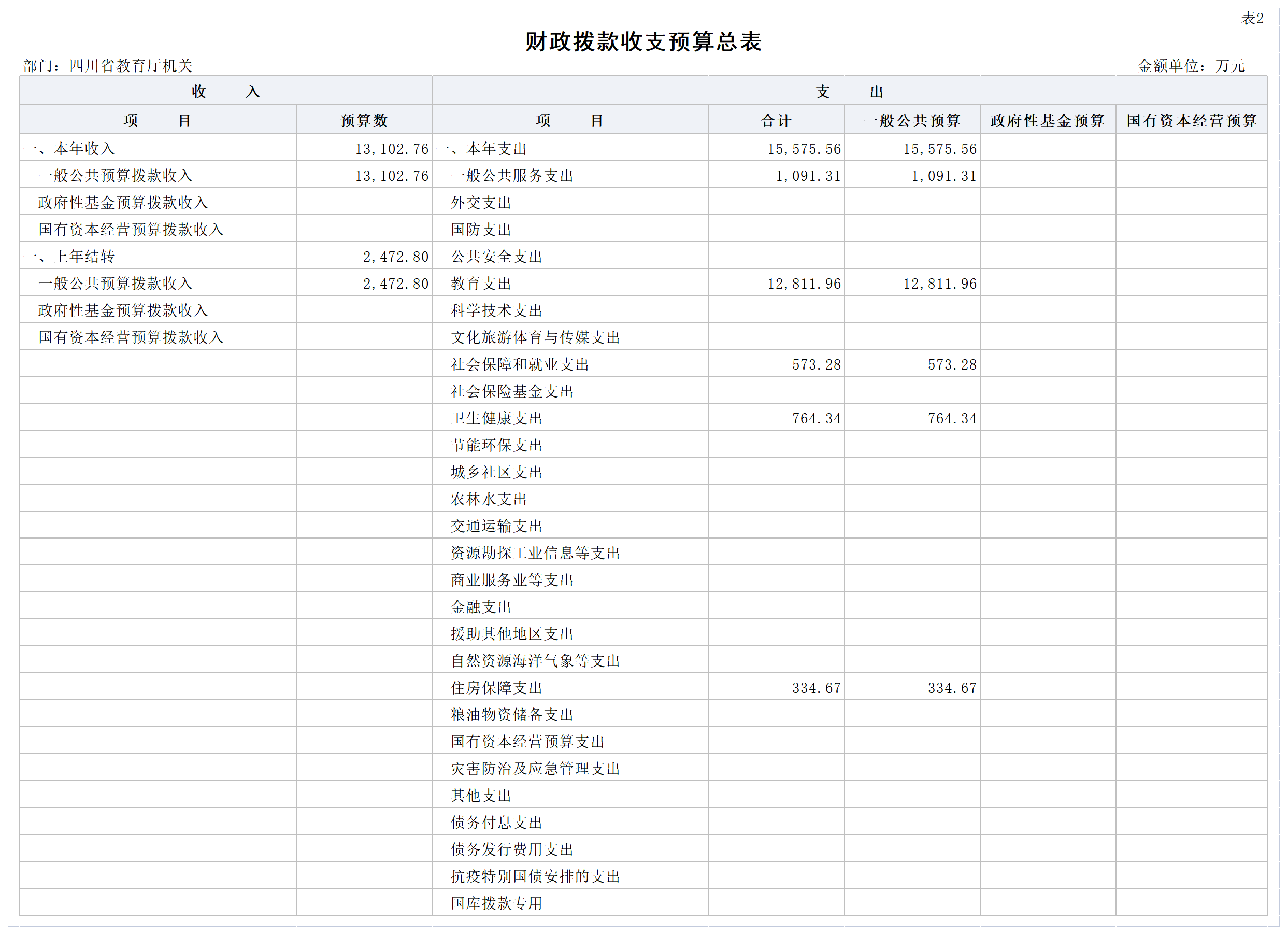Click the 金额单位：万元 label
Viewport: 1288px width, 935px height.
1191,66
